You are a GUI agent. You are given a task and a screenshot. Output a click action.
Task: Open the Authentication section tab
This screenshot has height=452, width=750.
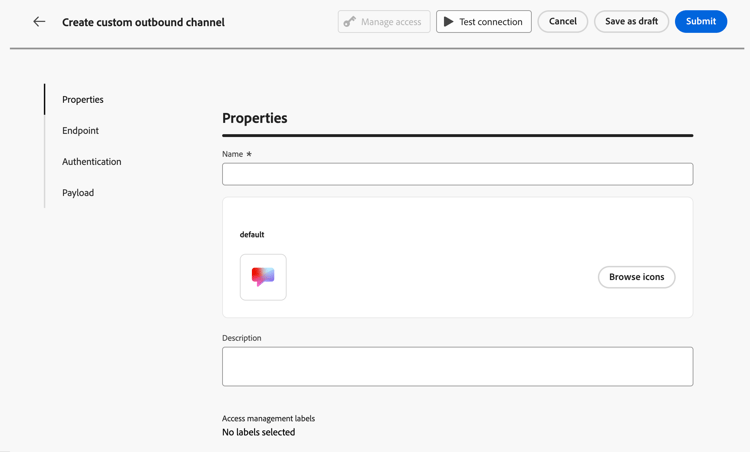pos(92,162)
